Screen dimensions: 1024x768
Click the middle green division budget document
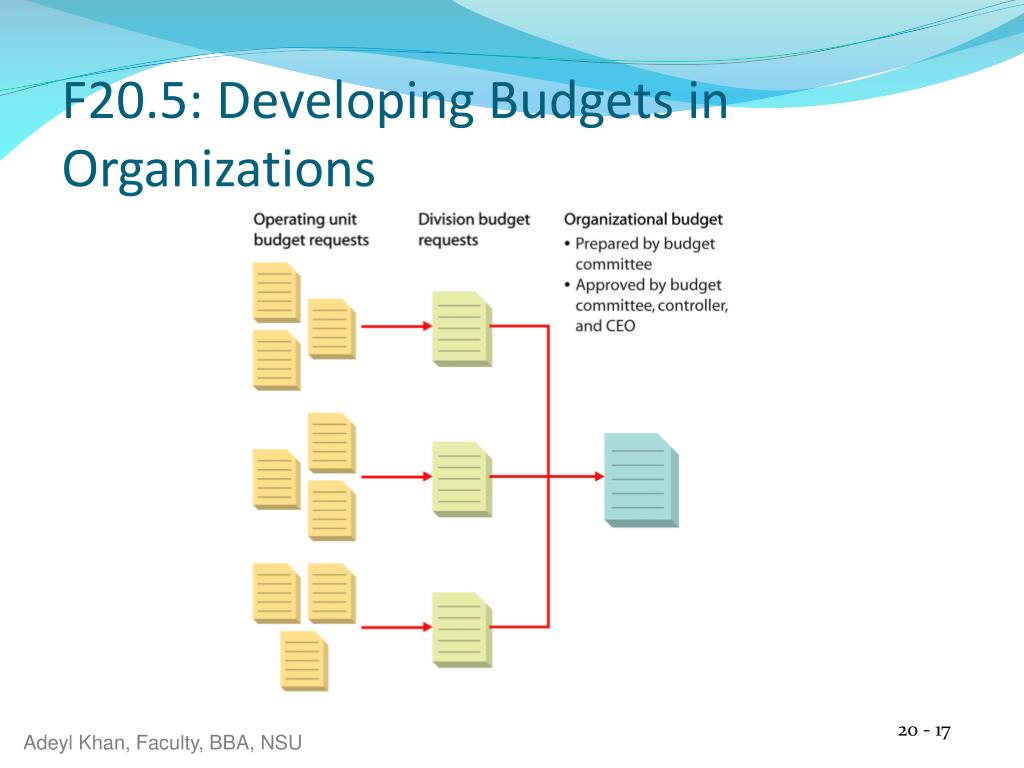(x=462, y=479)
